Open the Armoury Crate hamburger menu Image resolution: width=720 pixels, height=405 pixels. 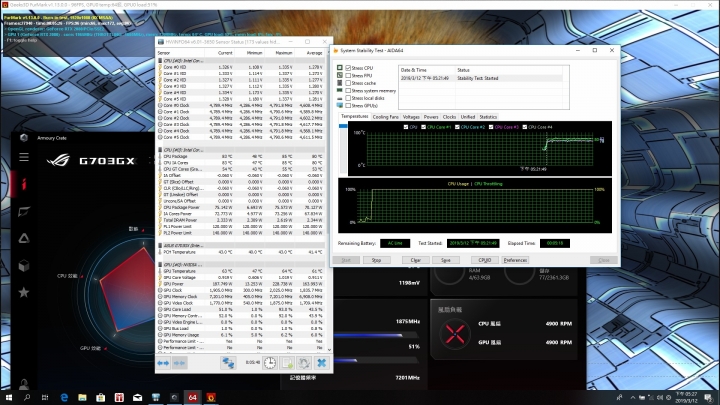[x=24, y=157]
